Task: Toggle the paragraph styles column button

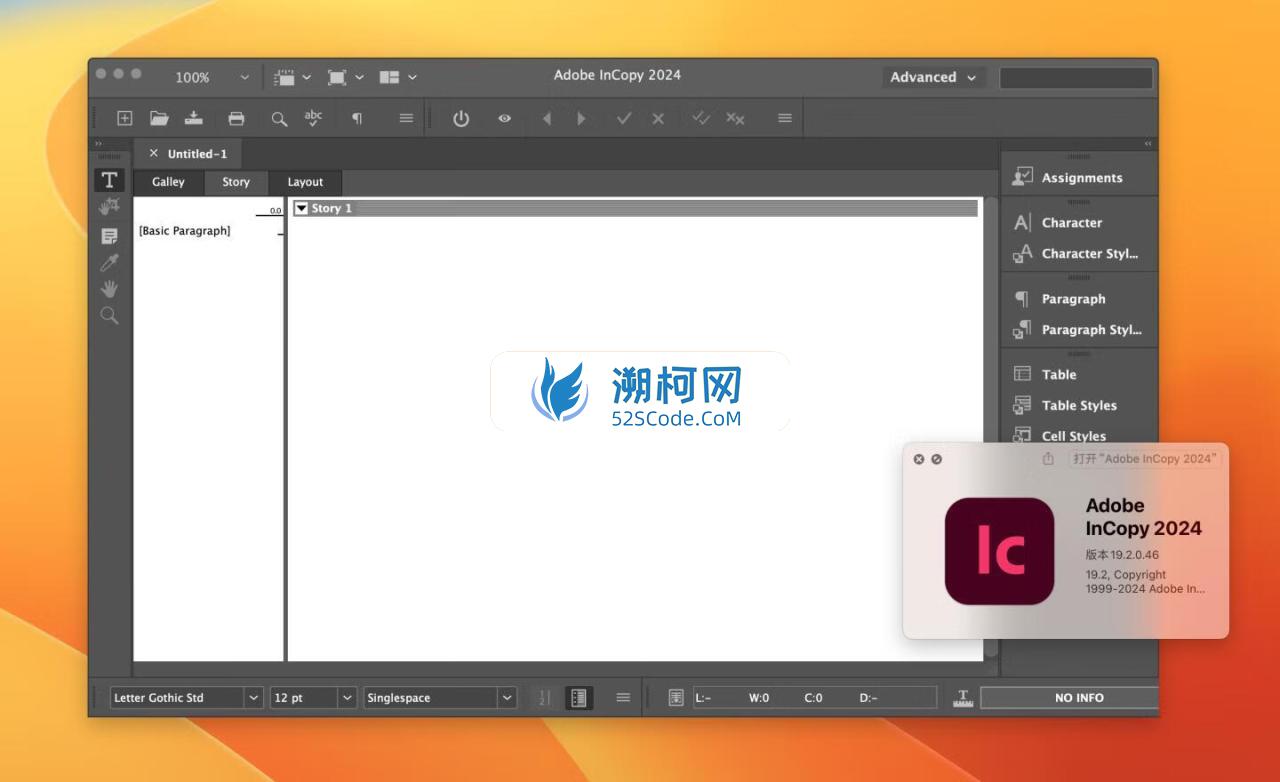Action: pos(578,698)
